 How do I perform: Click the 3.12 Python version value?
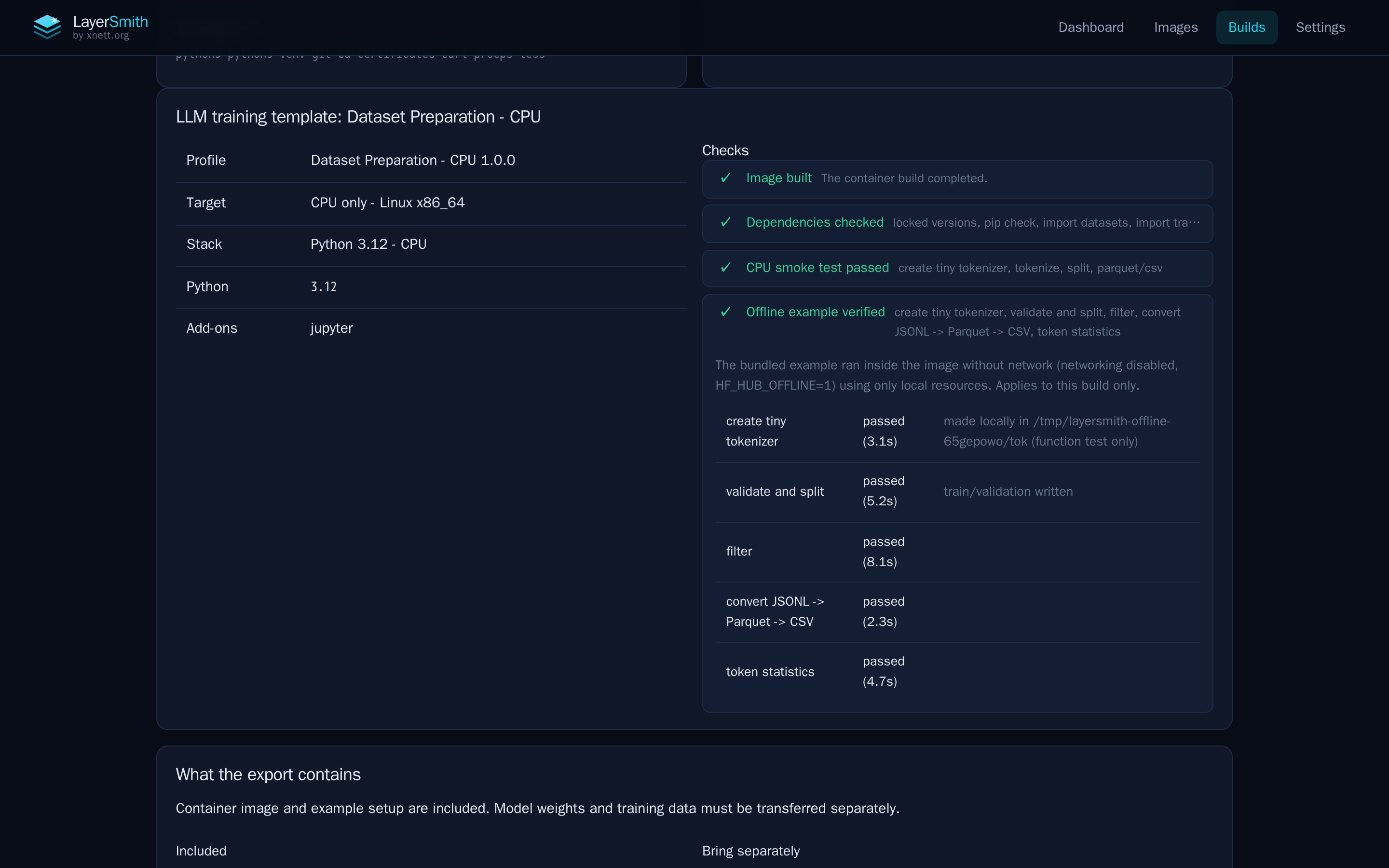pyautogui.click(x=324, y=286)
